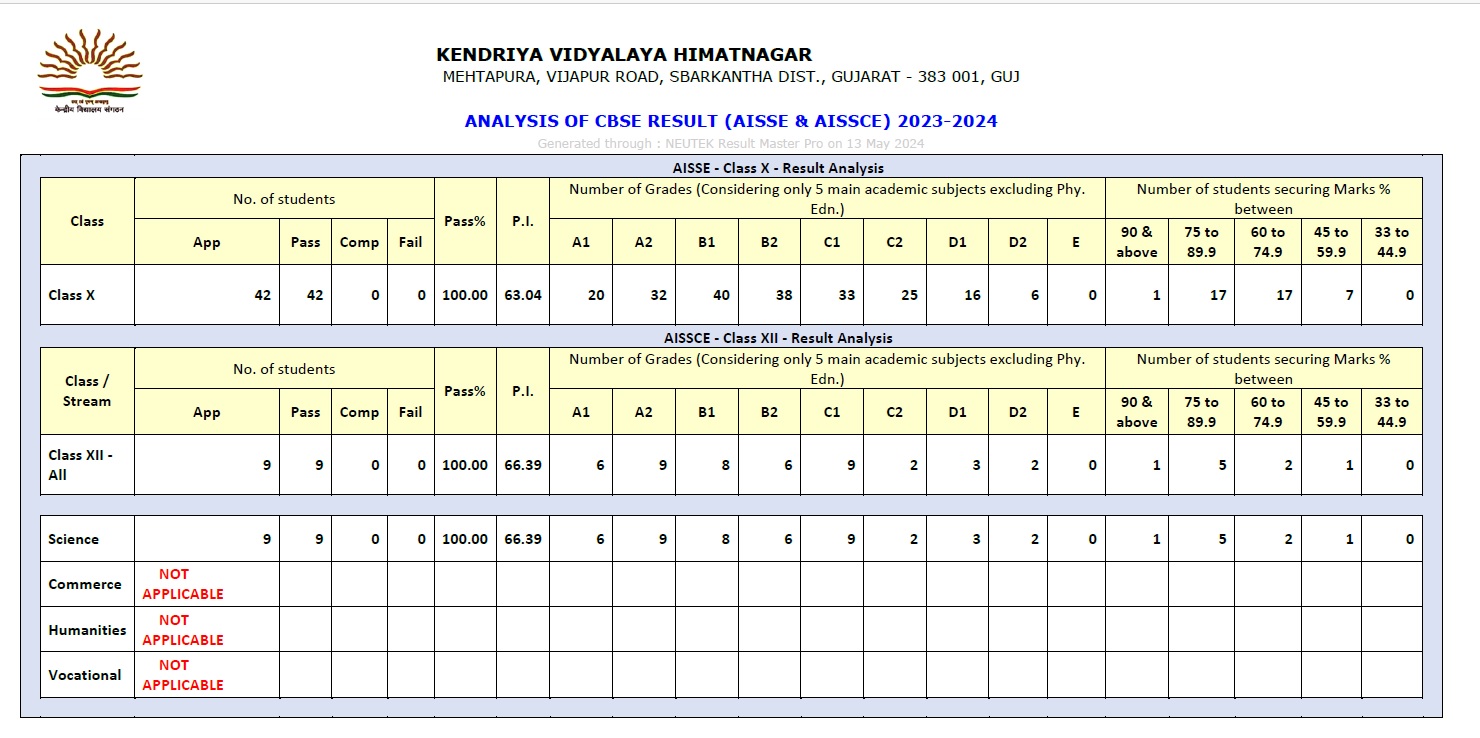Click '90 & above' header in Class X table

pyautogui.click(x=1137, y=242)
